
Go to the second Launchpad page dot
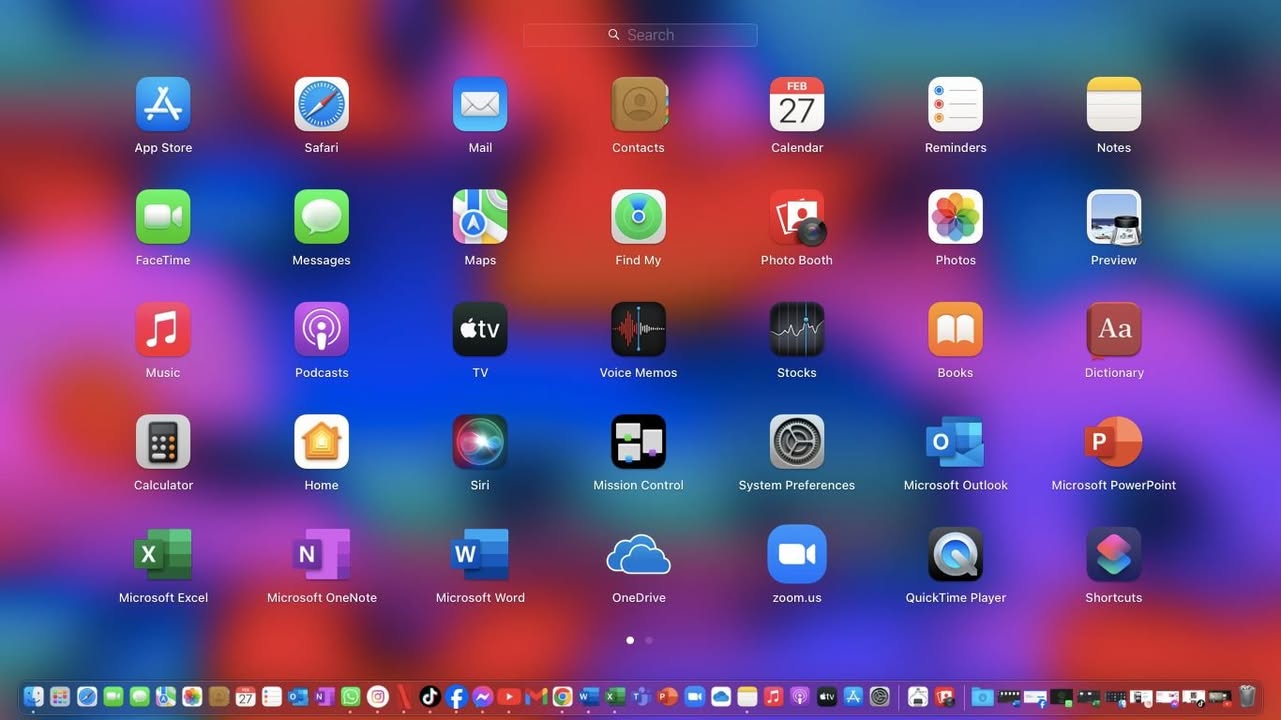click(x=649, y=640)
